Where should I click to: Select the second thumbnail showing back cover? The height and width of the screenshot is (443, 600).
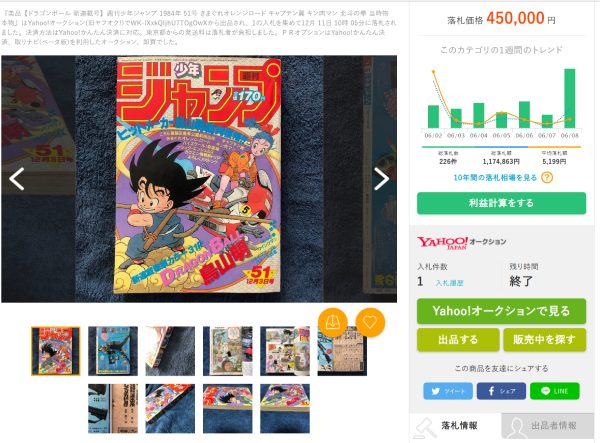click(113, 351)
